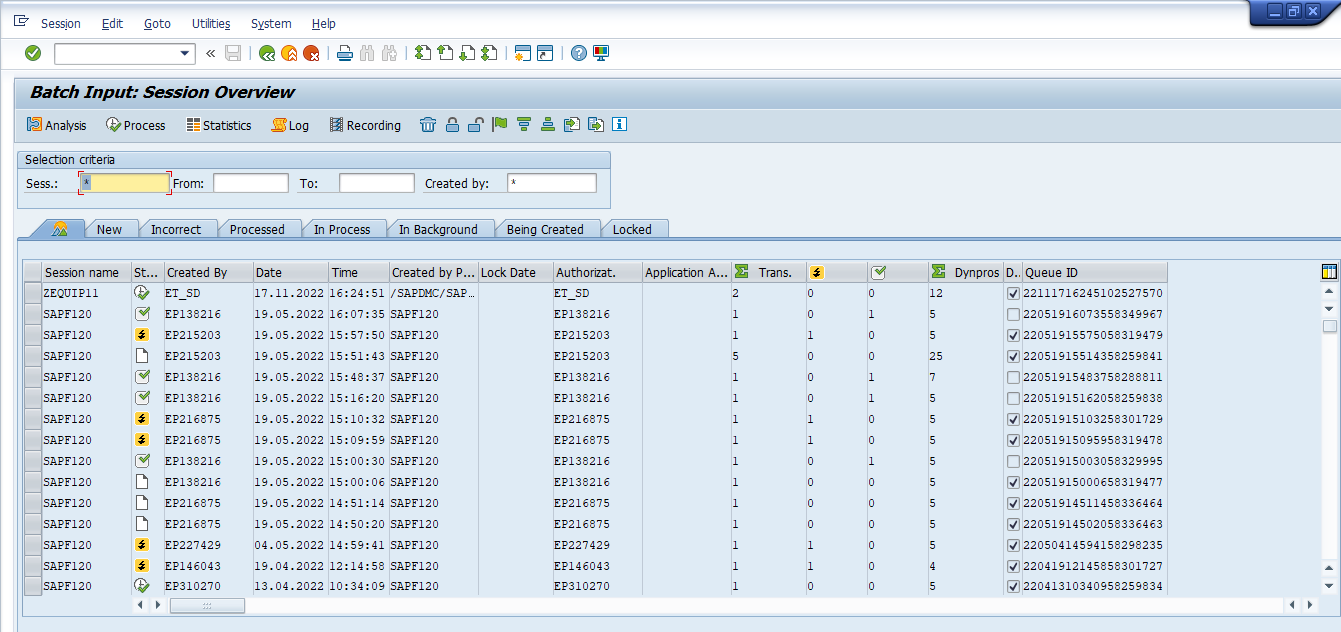1341x632 pixels.
Task: Toggle the checkbox in the ZEQUIP11 row
Action: [1014, 293]
